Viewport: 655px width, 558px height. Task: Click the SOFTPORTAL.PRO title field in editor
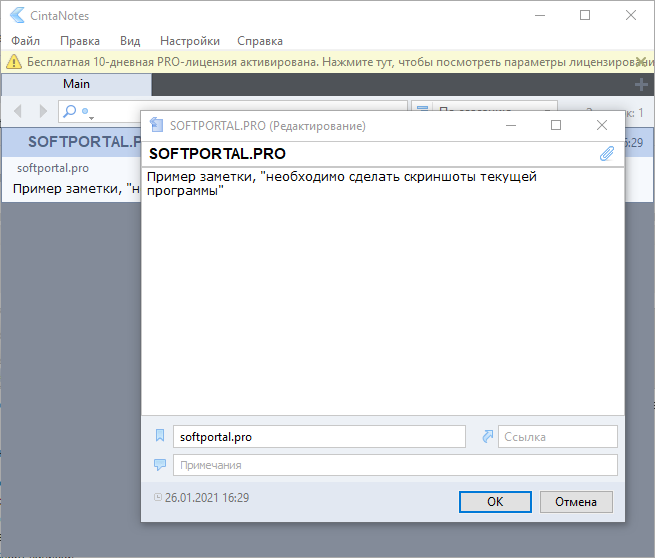click(x=372, y=154)
